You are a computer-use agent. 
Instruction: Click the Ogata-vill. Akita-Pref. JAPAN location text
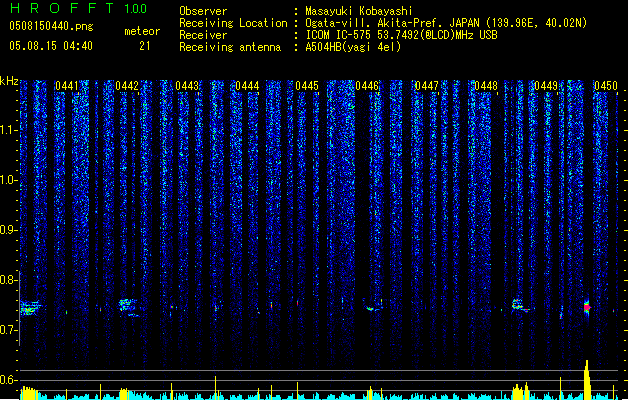click(446, 23)
